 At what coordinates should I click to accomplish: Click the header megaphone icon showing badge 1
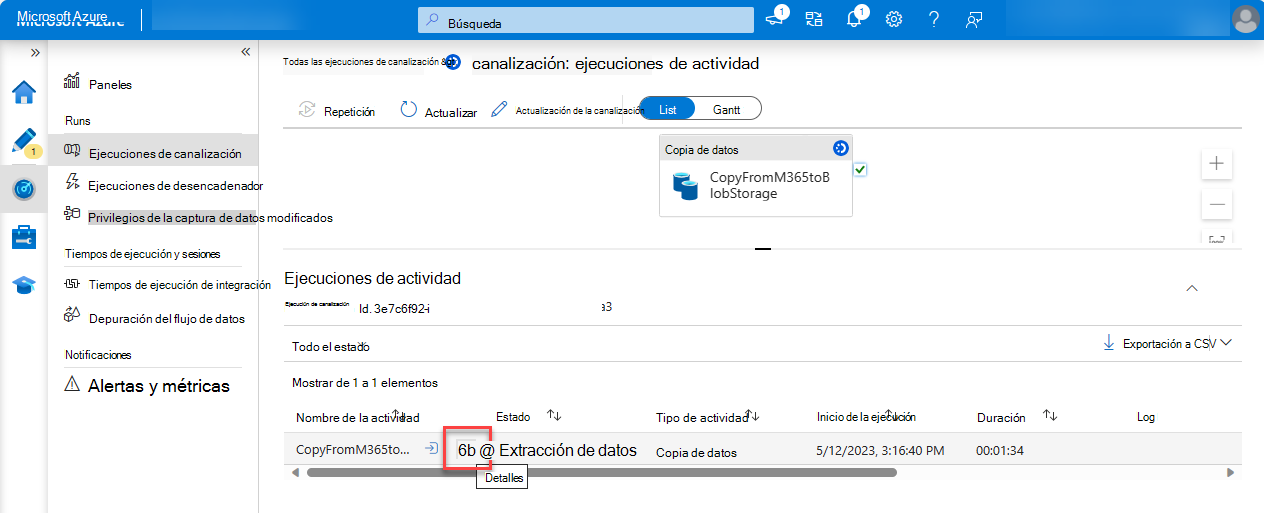775,19
